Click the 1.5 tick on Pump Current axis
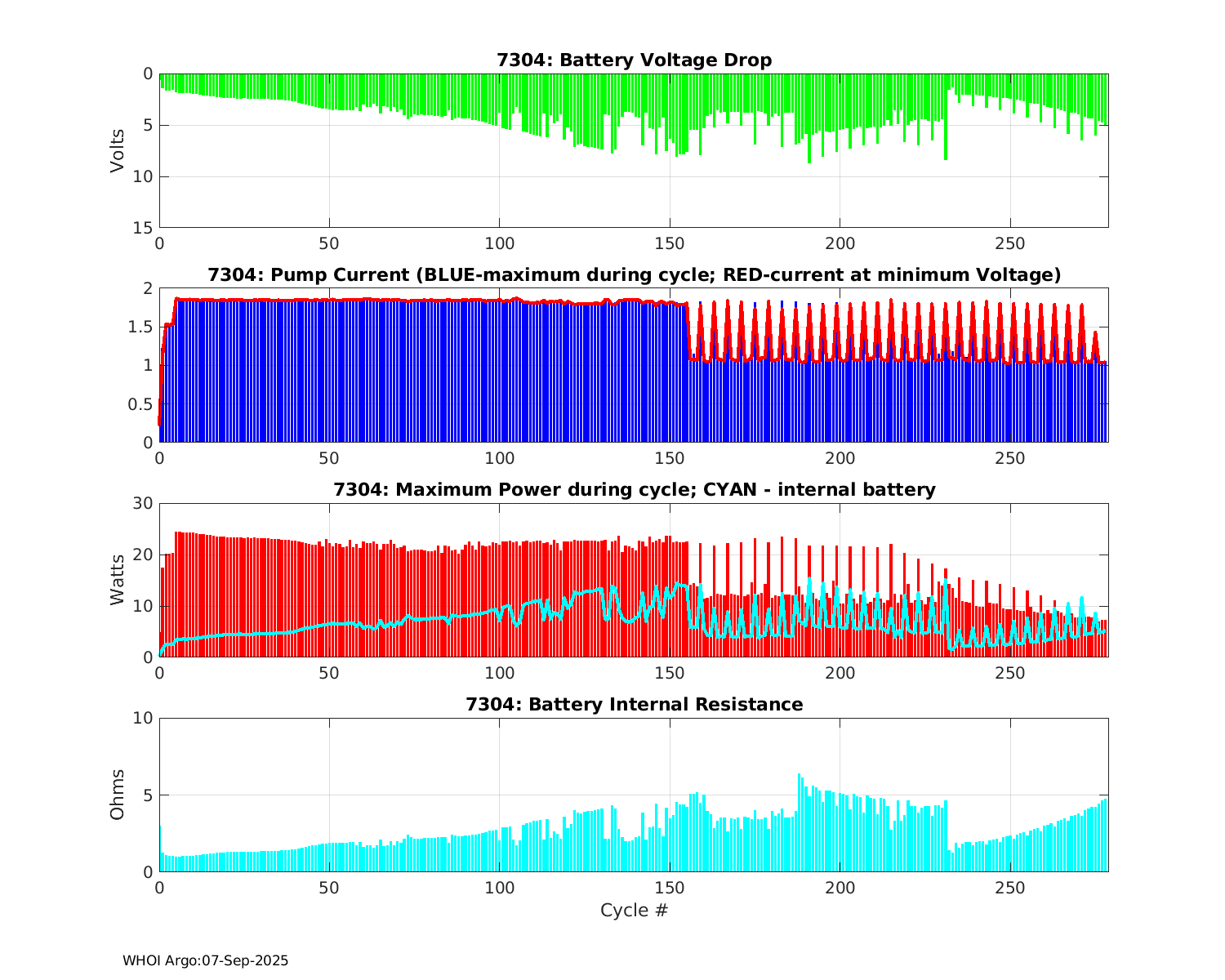1225x980 pixels. 142,327
